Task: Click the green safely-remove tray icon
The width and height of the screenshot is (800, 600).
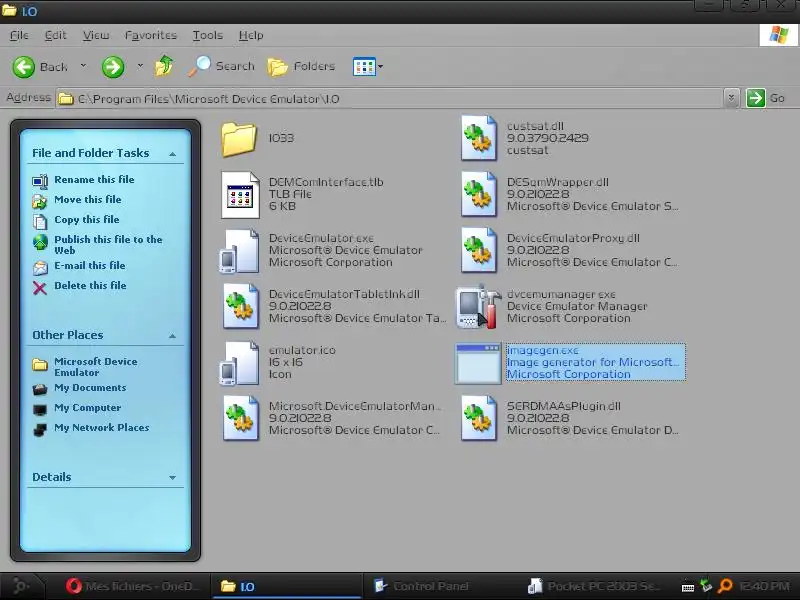Action: pos(706,586)
